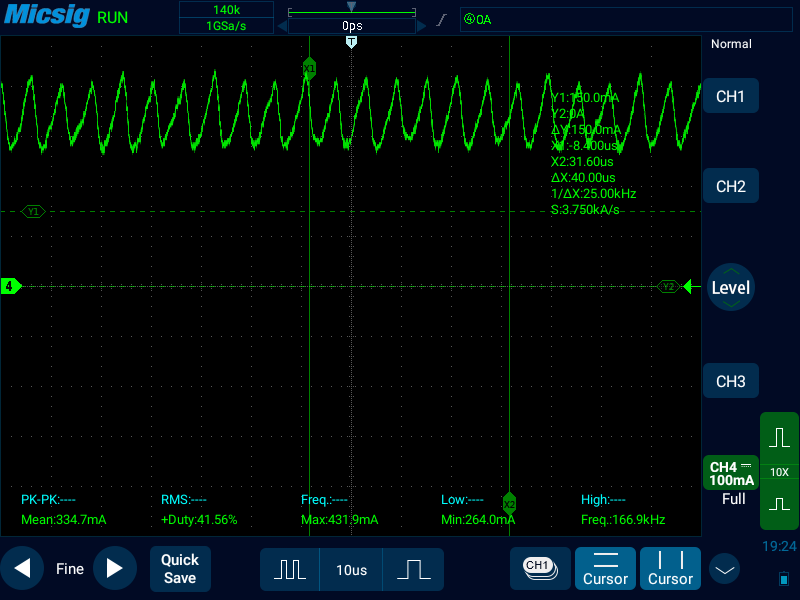The width and height of the screenshot is (800, 600).
Task: Expand the bottom-right chevron menu
Action: (x=725, y=569)
